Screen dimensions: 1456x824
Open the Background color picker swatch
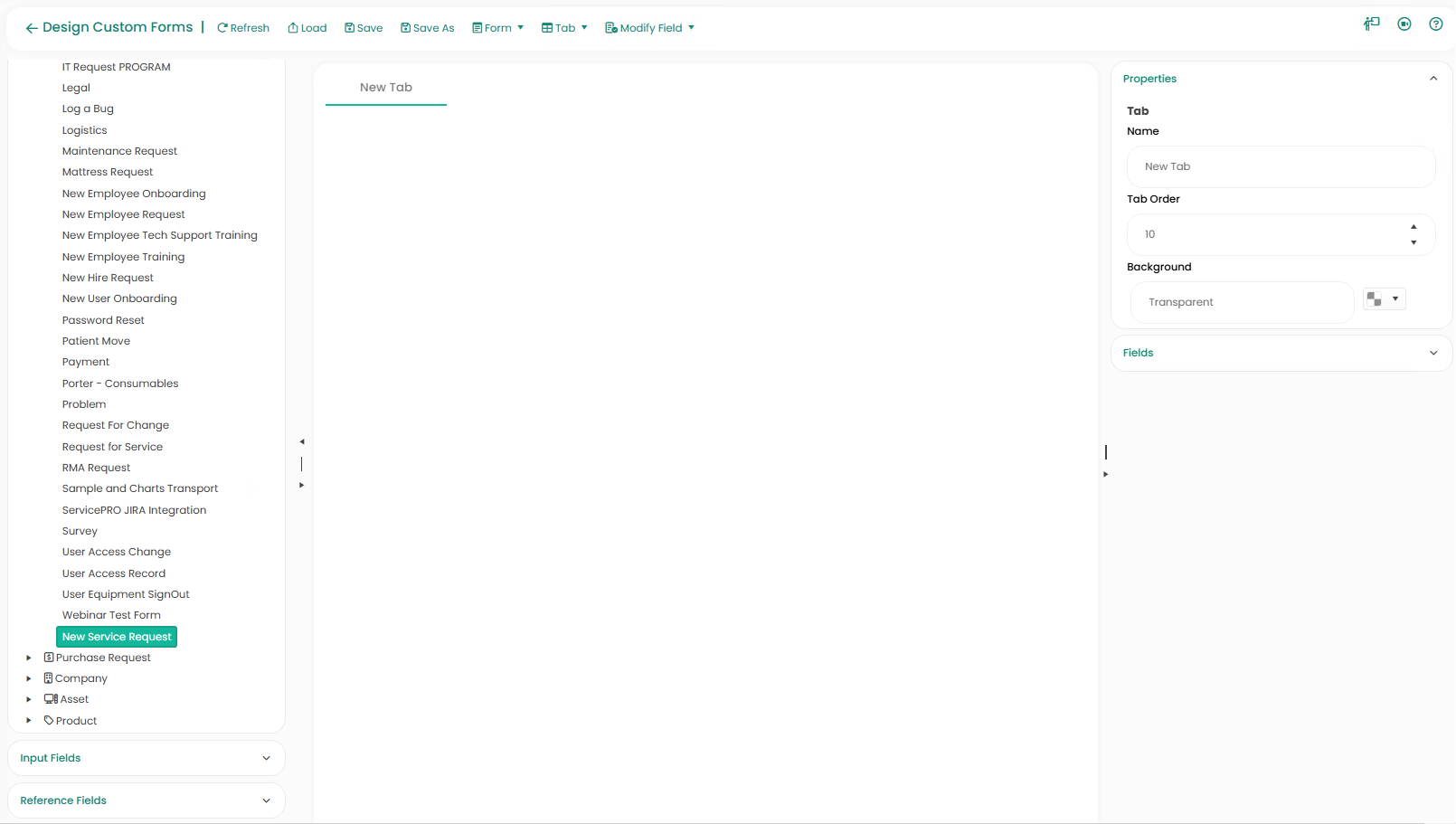point(1384,299)
